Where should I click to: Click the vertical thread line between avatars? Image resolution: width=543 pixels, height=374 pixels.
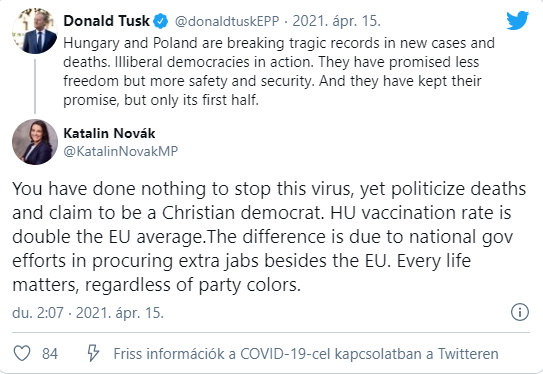[x=35, y=86]
